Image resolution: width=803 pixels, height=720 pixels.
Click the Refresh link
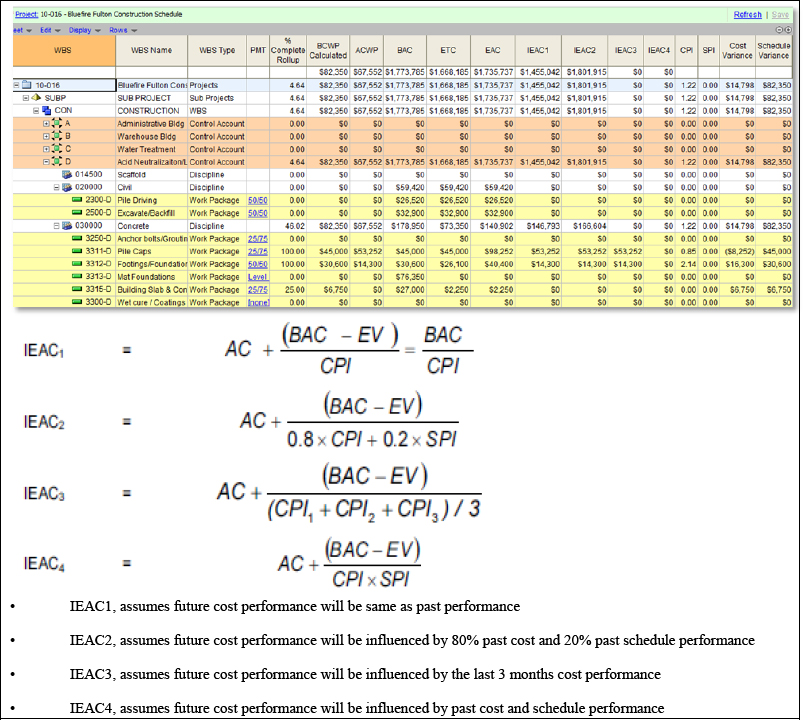pos(747,14)
